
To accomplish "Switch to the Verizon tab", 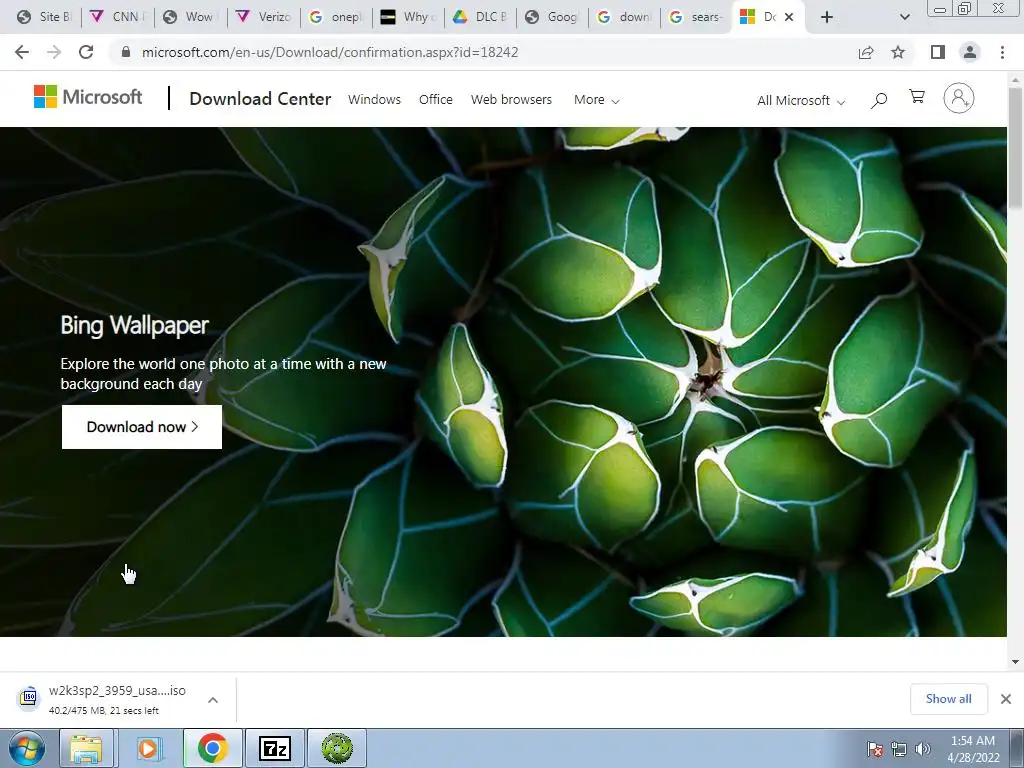I will pos(264,17).
